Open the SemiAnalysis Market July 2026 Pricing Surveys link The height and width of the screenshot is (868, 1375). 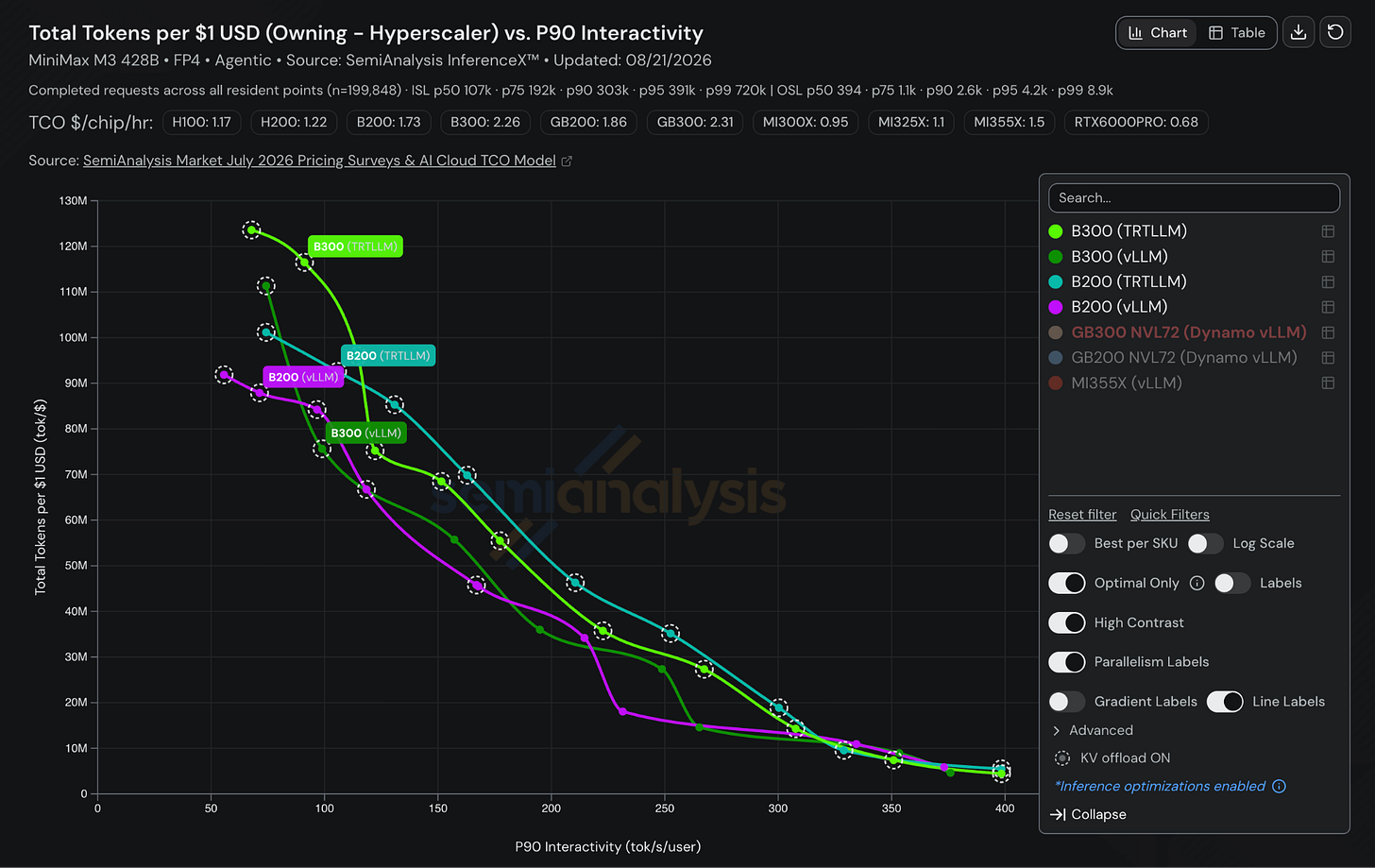[319, 161]
